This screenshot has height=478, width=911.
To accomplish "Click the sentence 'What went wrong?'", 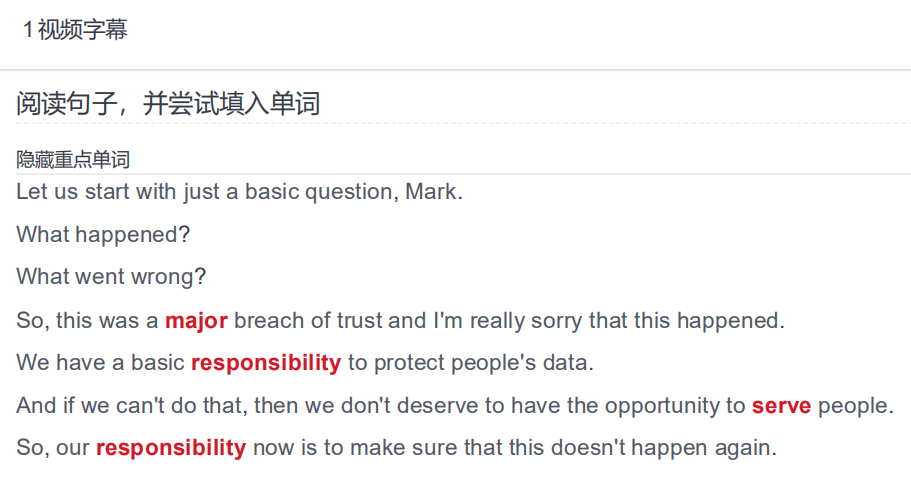I will pos(111,277).
